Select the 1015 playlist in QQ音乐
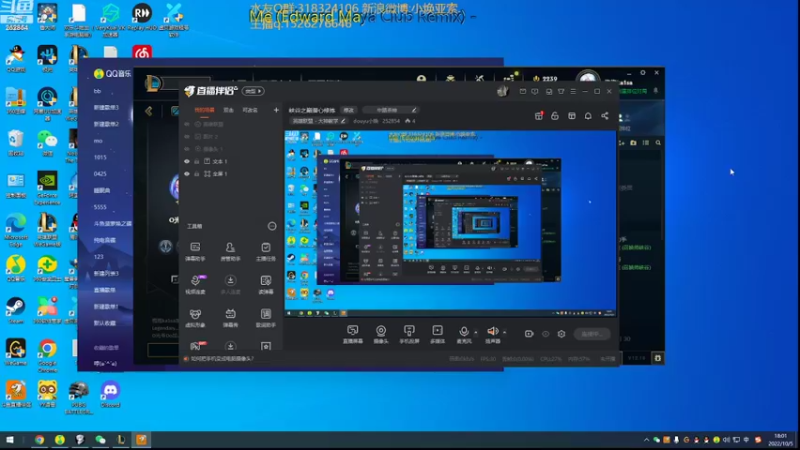Screen dimensions: 800x450 click(100, 157)
